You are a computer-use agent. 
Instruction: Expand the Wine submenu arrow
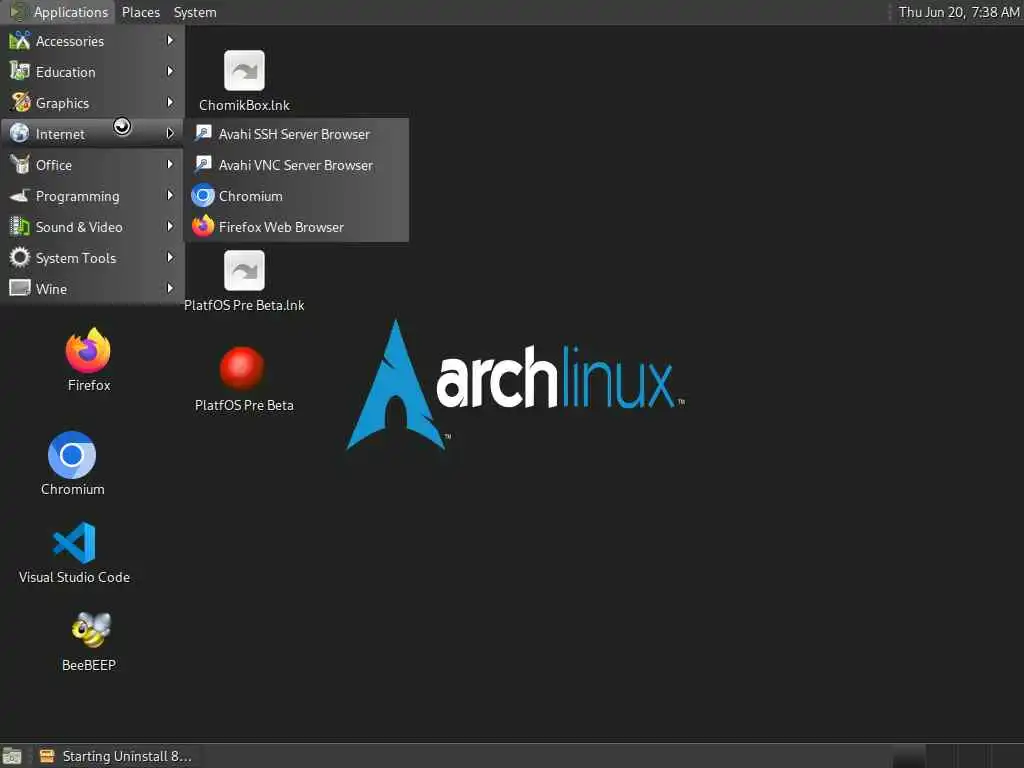170,288
